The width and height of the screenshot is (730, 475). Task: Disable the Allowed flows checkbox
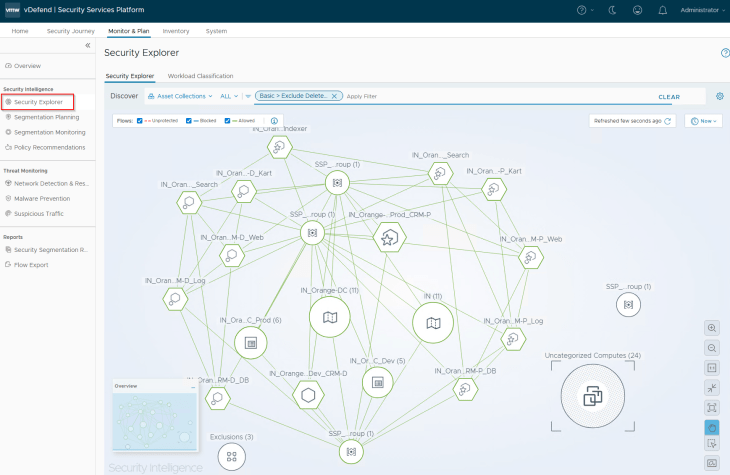[227, 120]
